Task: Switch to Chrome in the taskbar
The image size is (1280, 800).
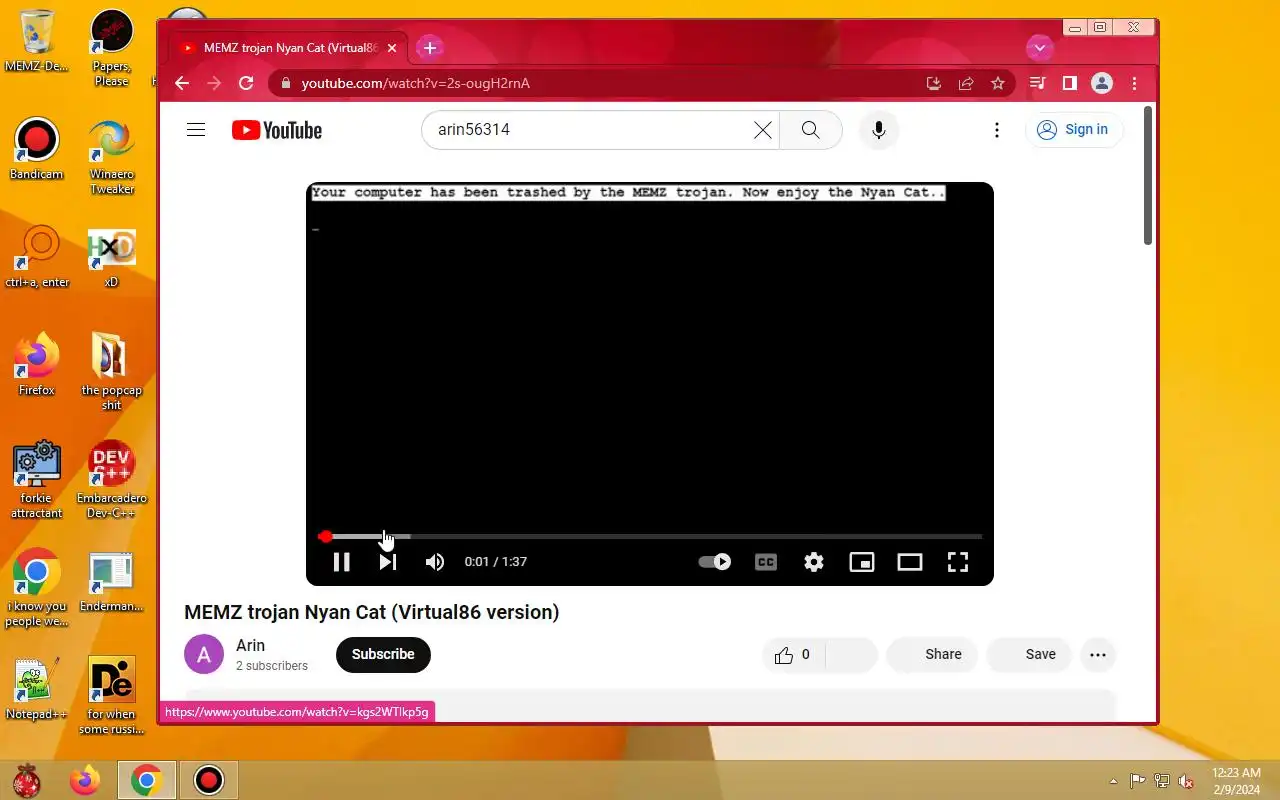Action: (147, 780)
